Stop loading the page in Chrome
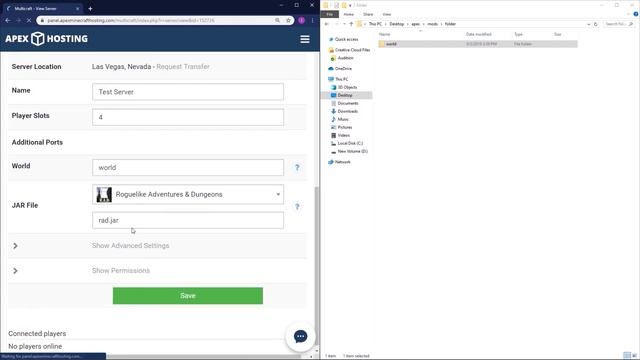640x360 pixels. pos(29,20)
